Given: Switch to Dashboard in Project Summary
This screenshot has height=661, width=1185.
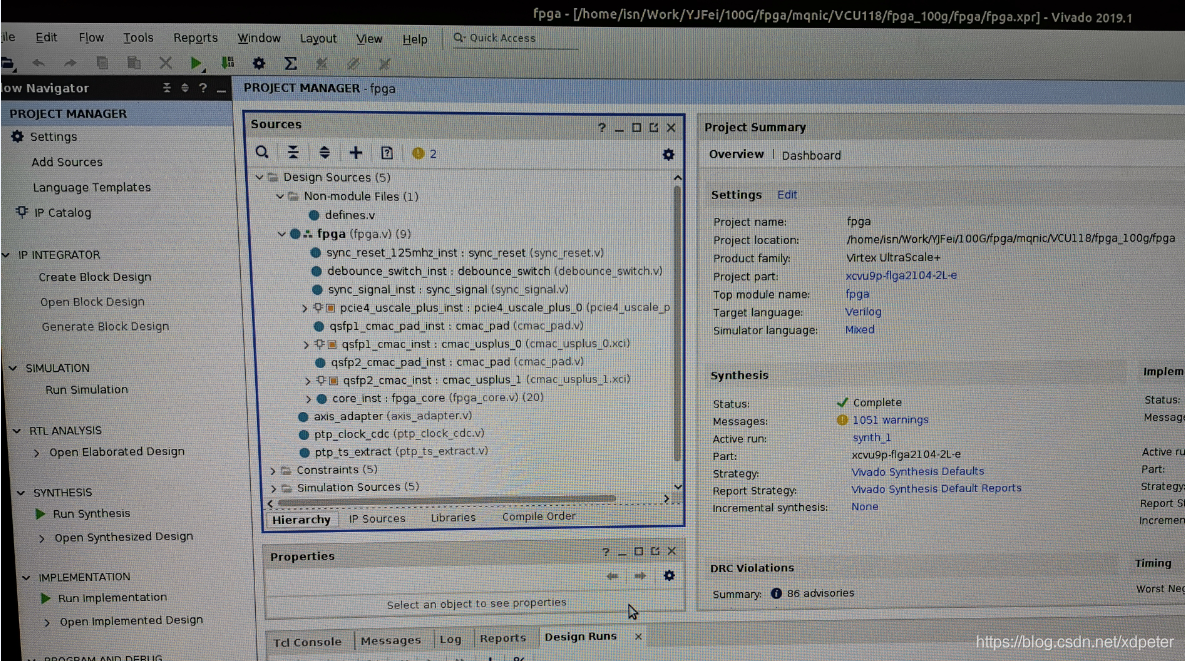Looking at the screenshot, I should pos(811,155).
